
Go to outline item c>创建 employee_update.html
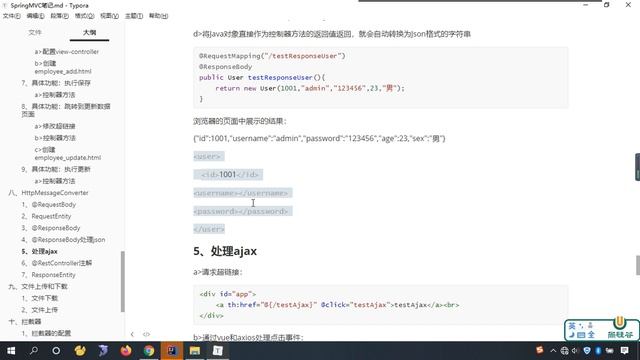pos(68,153)
